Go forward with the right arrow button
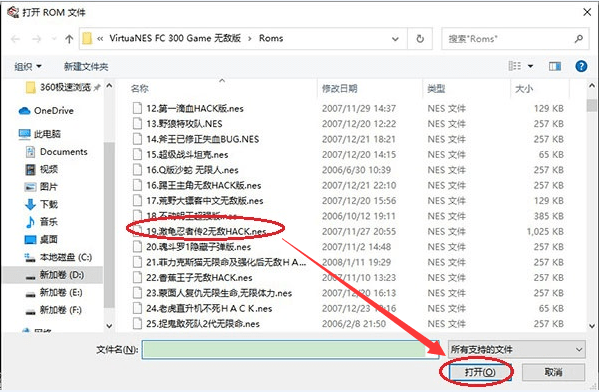Screen dimensions: 599x392 pyautogui.click(x=37, y=39)
